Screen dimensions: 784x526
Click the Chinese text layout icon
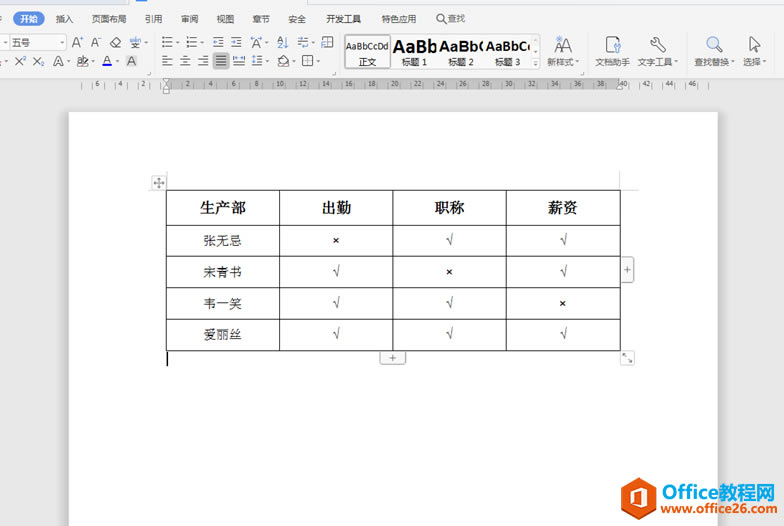256,42
